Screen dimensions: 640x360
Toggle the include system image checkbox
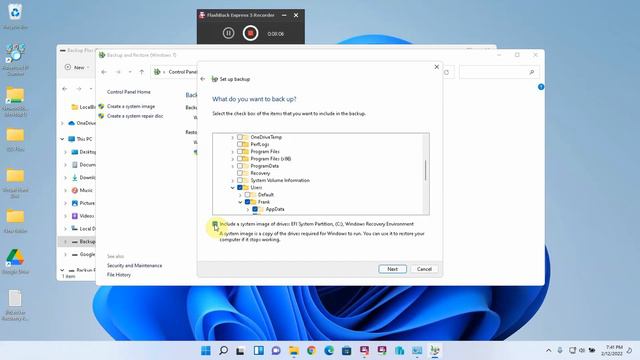[215, 224]
